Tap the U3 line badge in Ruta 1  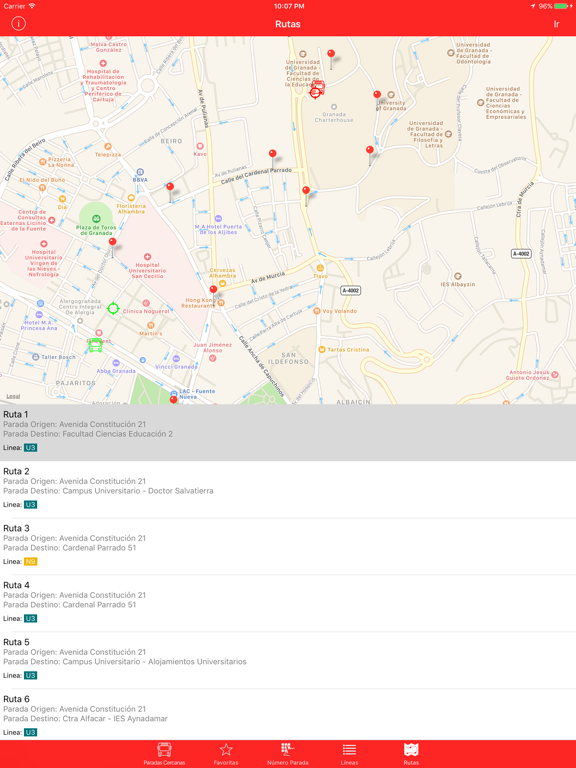point(30,448)
